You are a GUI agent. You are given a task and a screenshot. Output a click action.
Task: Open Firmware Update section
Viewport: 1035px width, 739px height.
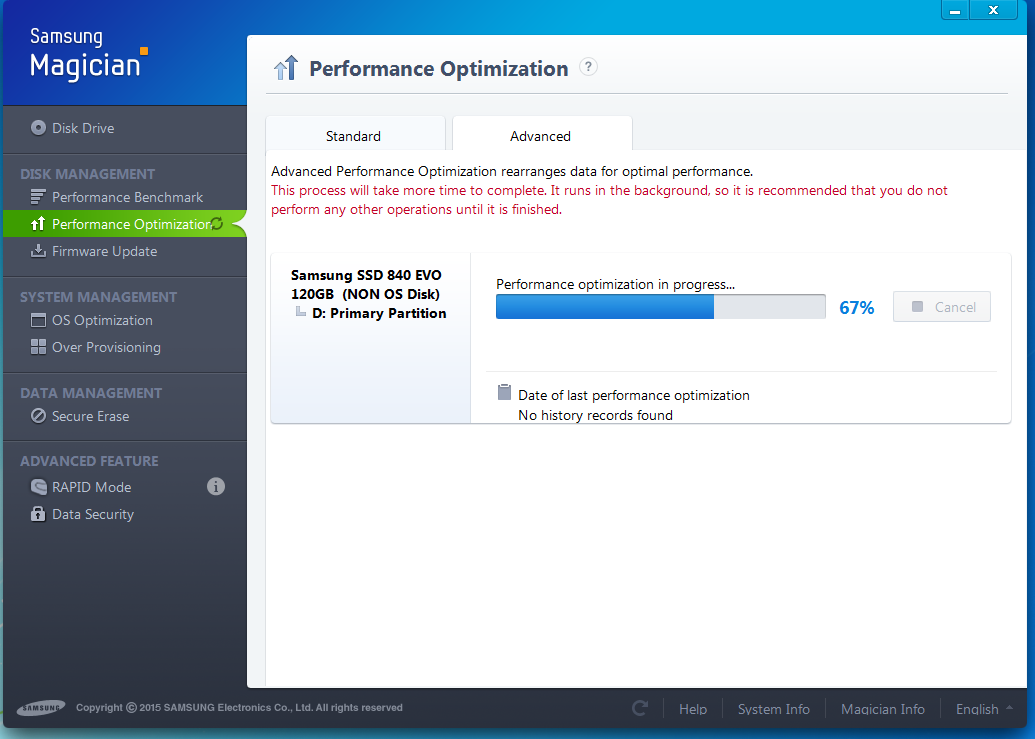pos(104,251)
